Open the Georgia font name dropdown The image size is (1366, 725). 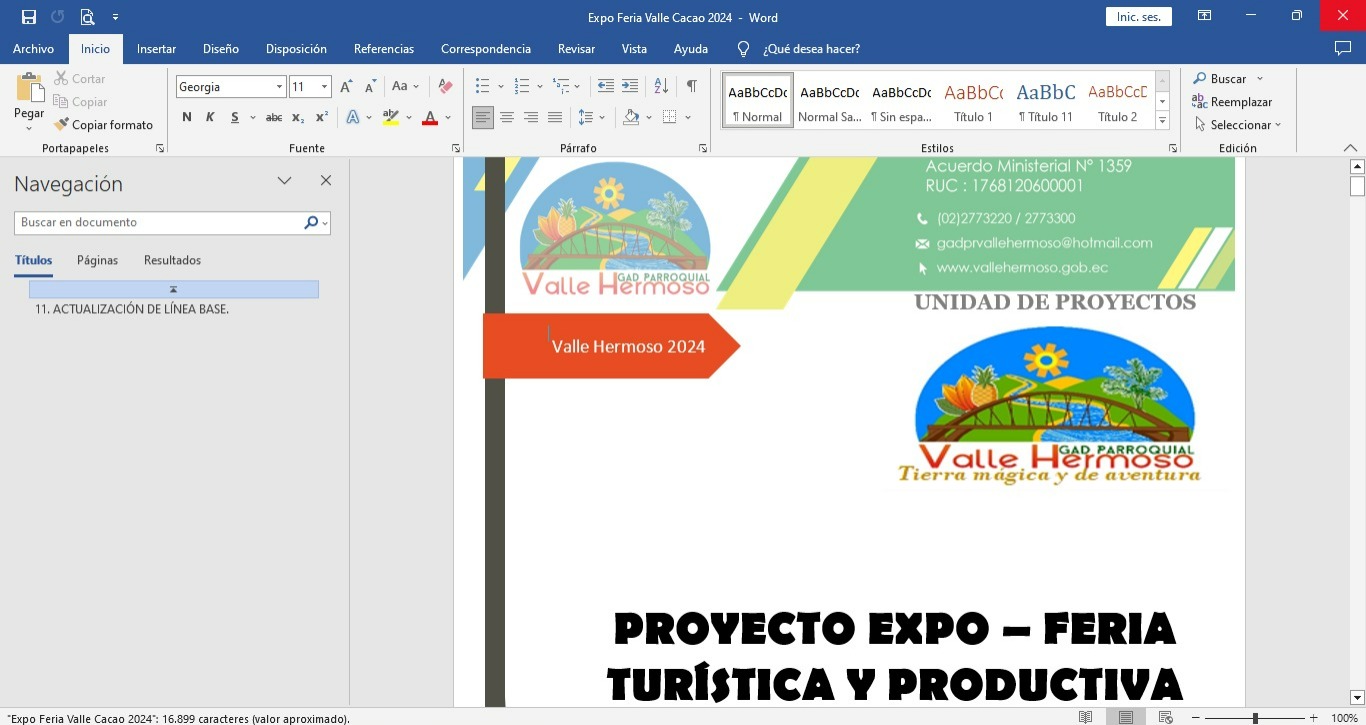click(x=279, y=87)
